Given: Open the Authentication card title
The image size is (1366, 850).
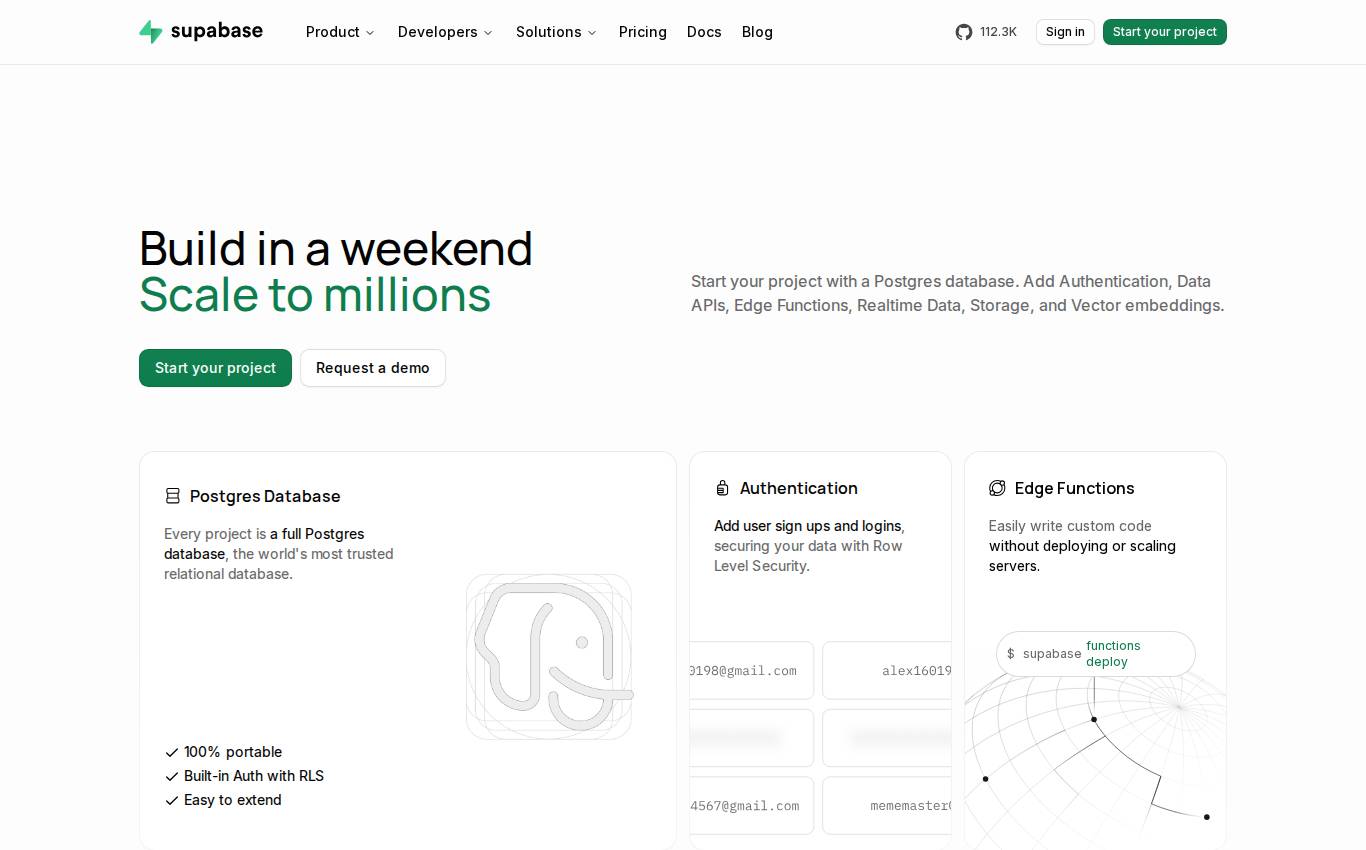Looking at the screenshot, I should point(799,488).
